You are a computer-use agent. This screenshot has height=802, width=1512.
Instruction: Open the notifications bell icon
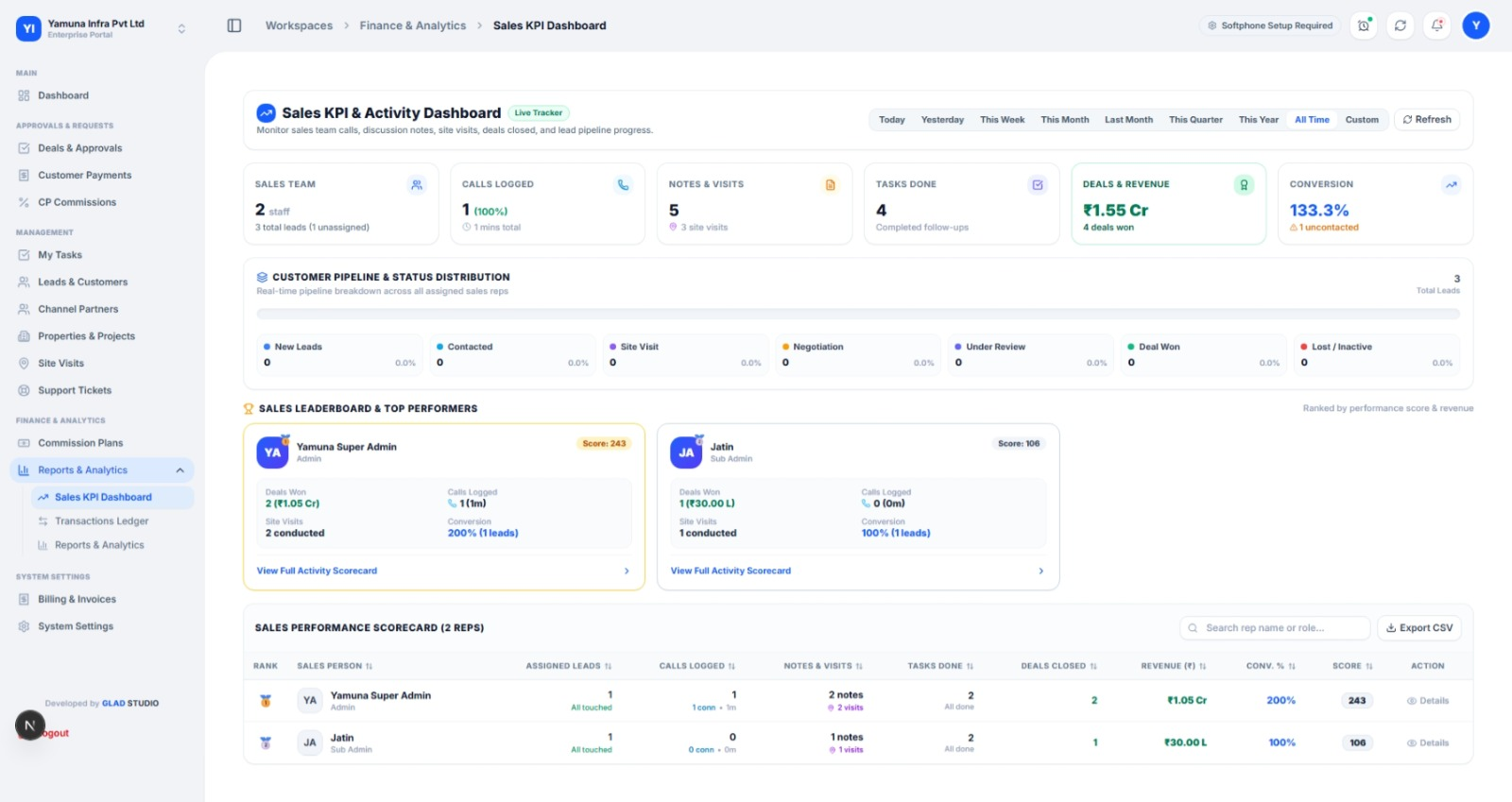point(1437,26)
